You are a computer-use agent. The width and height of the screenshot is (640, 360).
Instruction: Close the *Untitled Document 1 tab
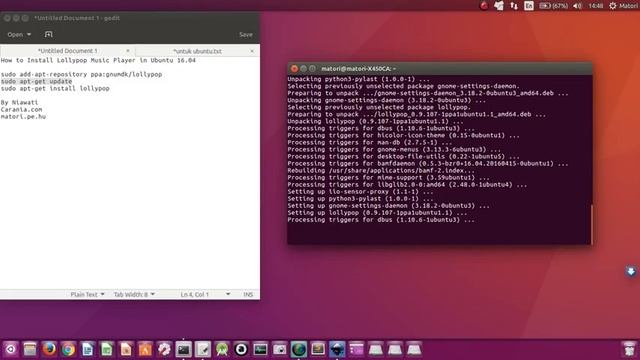pyautogui.click(x=128, y=51)
